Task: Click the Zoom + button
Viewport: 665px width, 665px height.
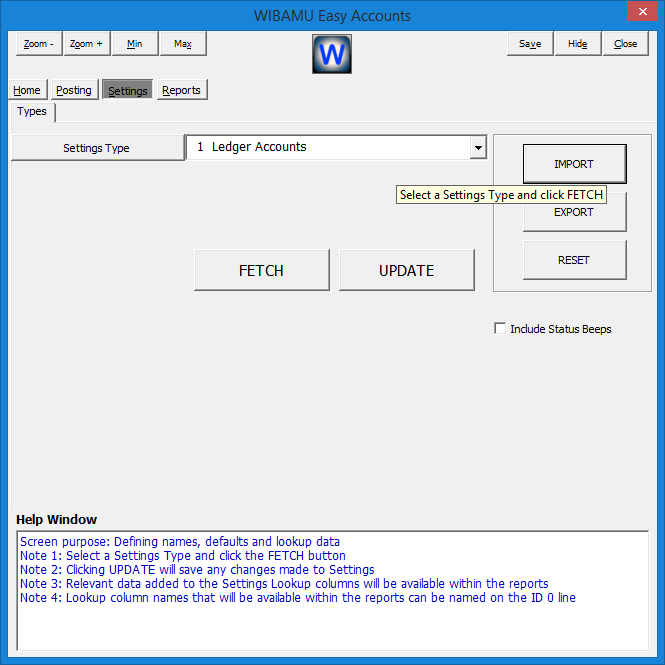Action: pyautogui.click(x=87, y=43)
